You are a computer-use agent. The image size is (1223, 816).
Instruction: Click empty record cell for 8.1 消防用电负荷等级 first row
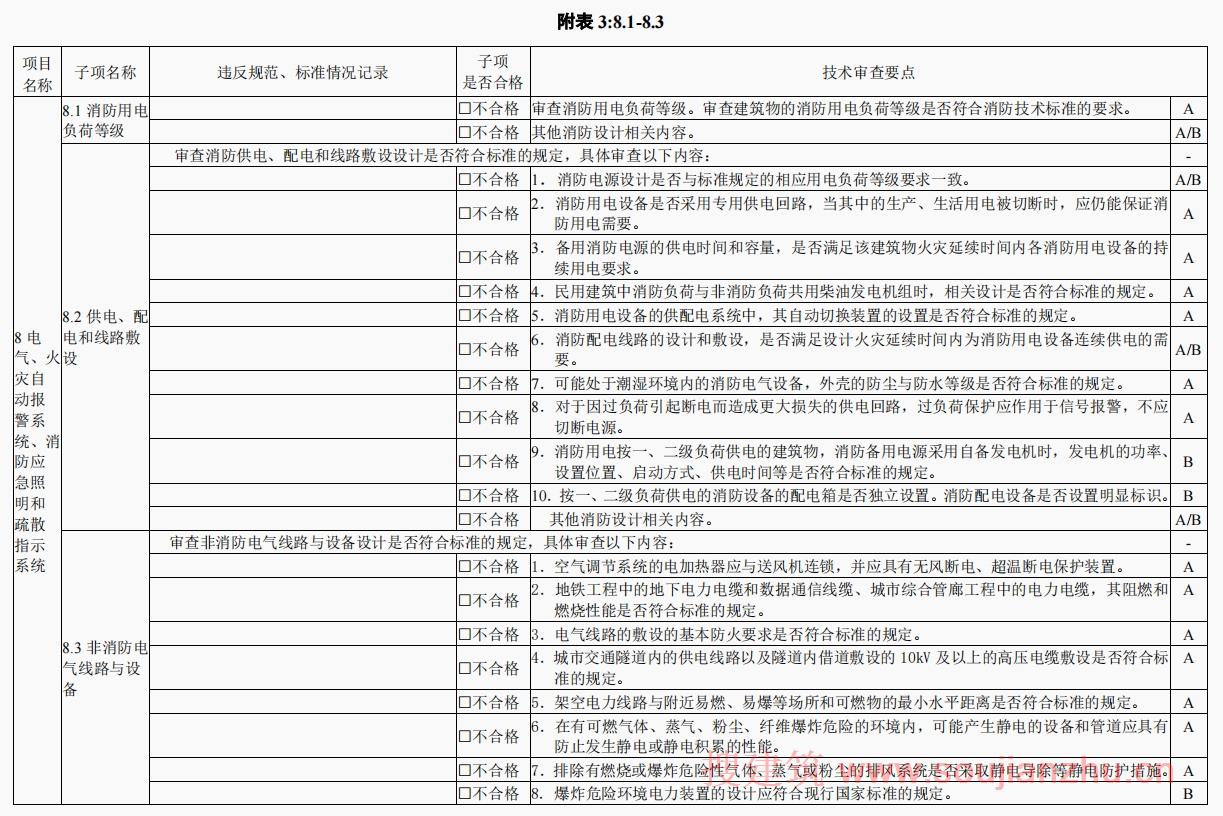(303, 109)
